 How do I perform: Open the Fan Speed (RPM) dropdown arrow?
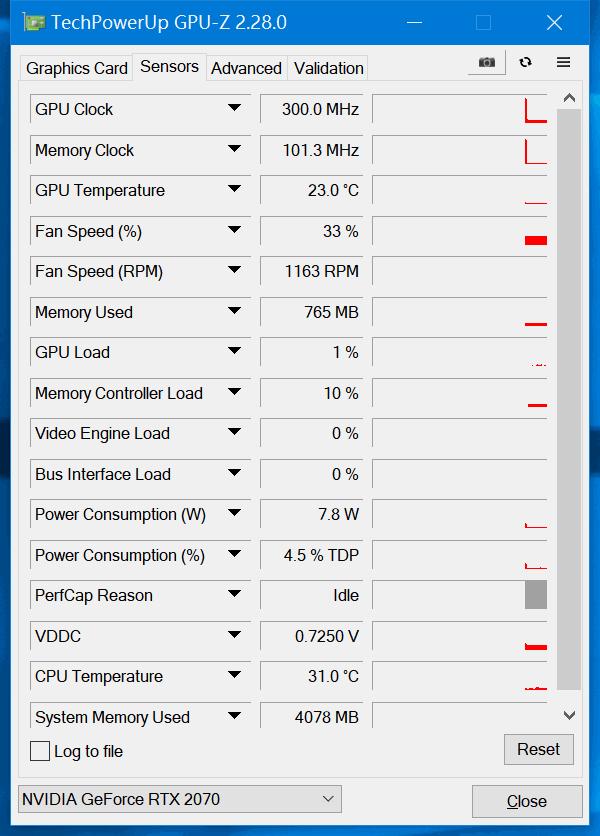[234, 270]
